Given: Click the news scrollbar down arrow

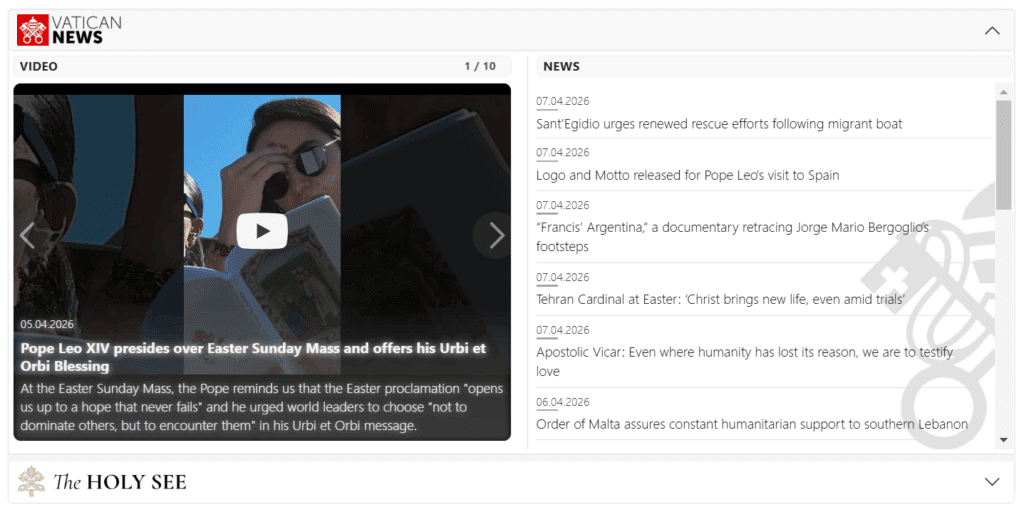Looking at the screenshot, I should [1004, 441].
